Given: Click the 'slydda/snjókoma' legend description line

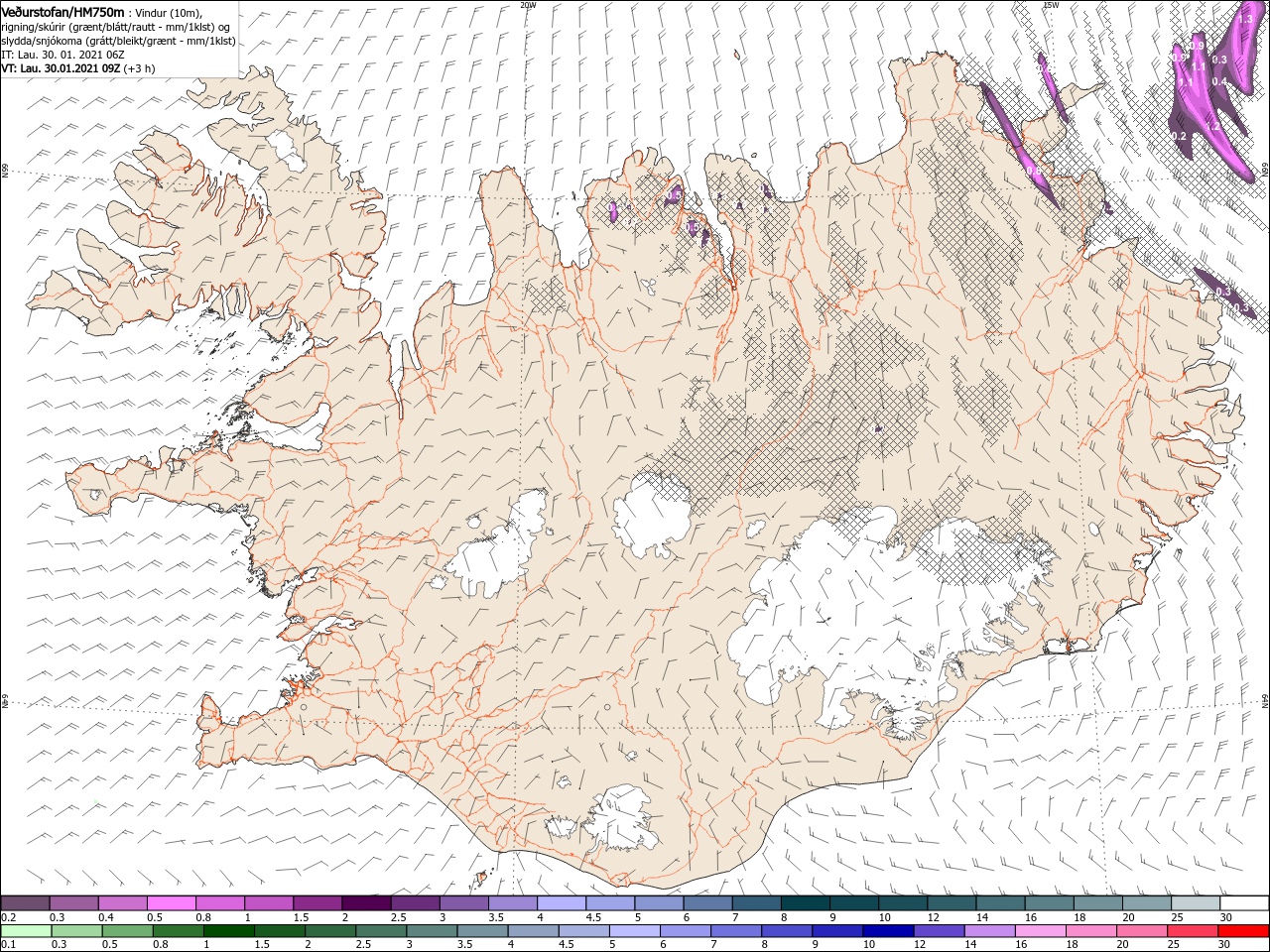Looking at the screenshot, I should pos(118,40).
